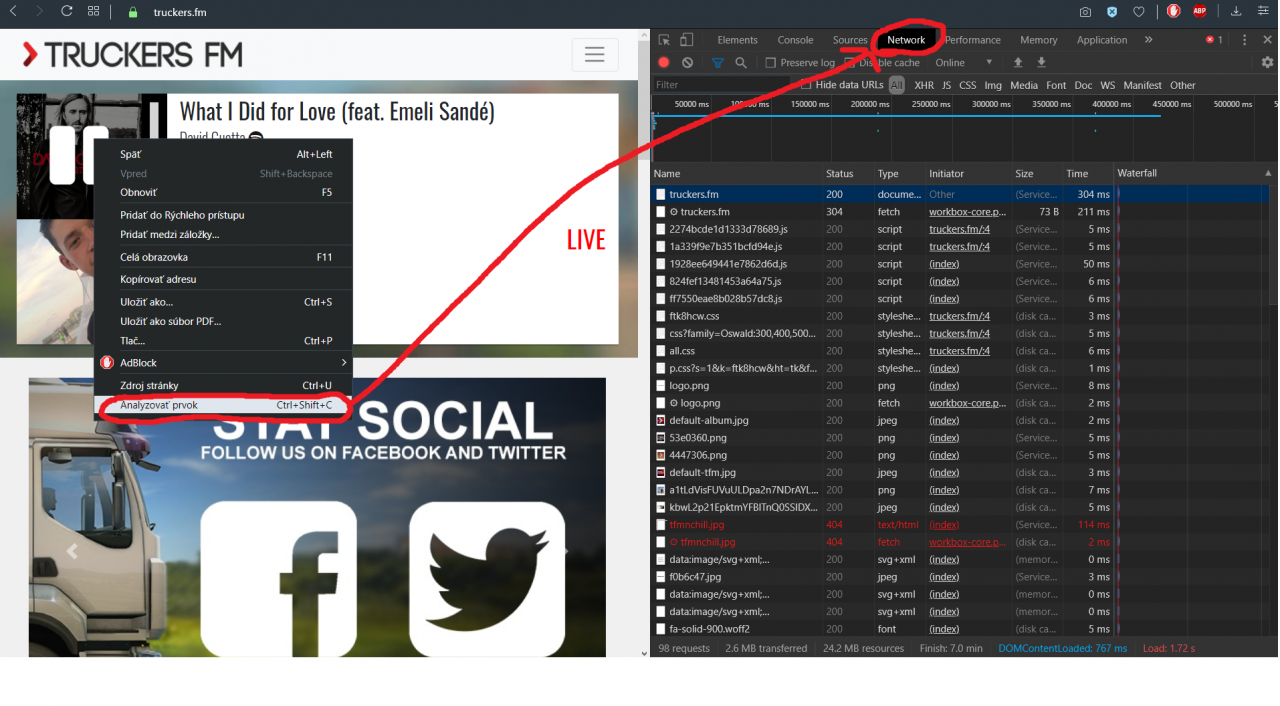This screenshot has height=706, width=1280.
Task: Open search in the Network panel
Action: (x=741, y=62)
